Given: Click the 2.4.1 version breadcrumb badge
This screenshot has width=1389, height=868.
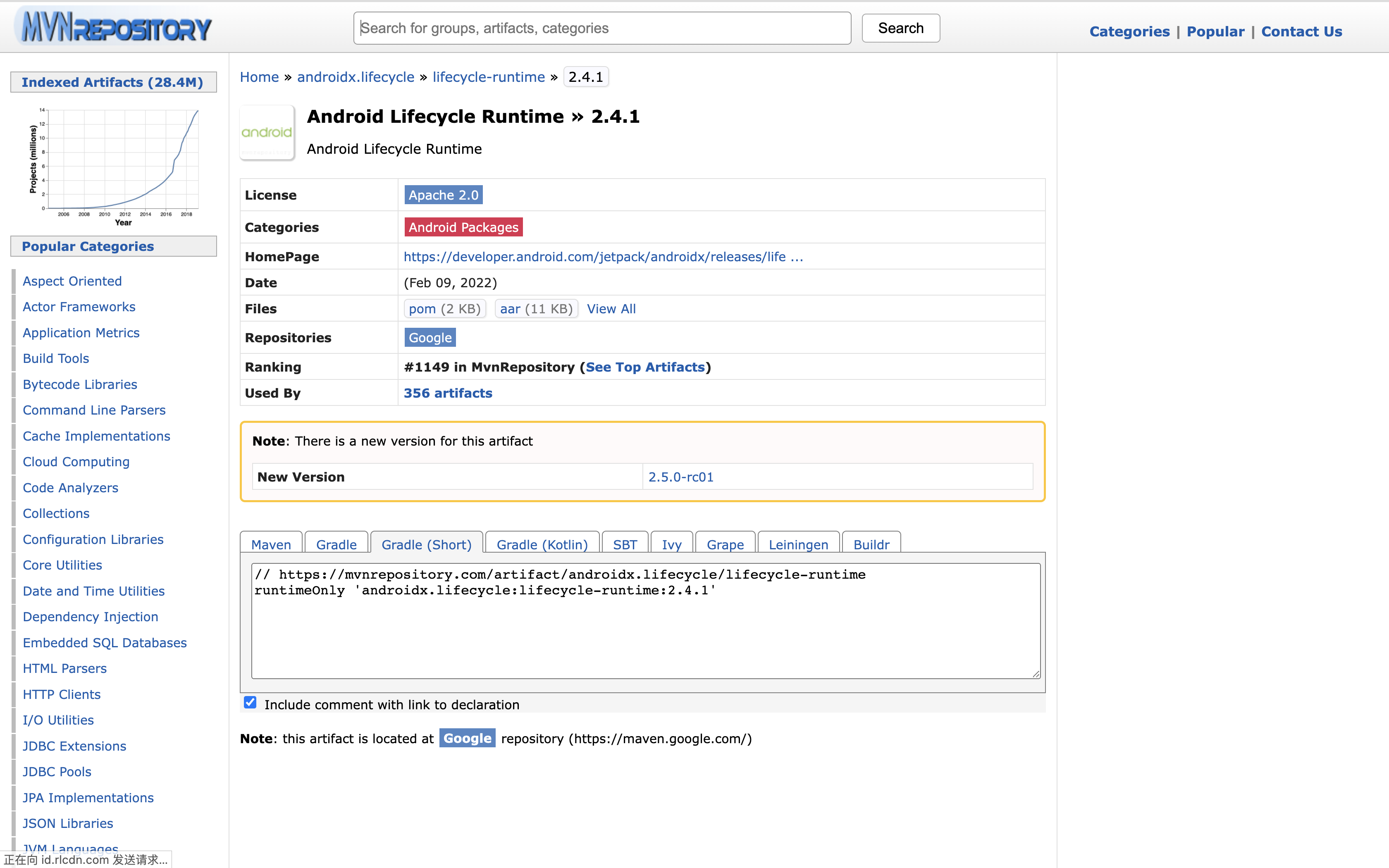Looking at the screenshot, I should pyautogui.click(x=586, y=77).
